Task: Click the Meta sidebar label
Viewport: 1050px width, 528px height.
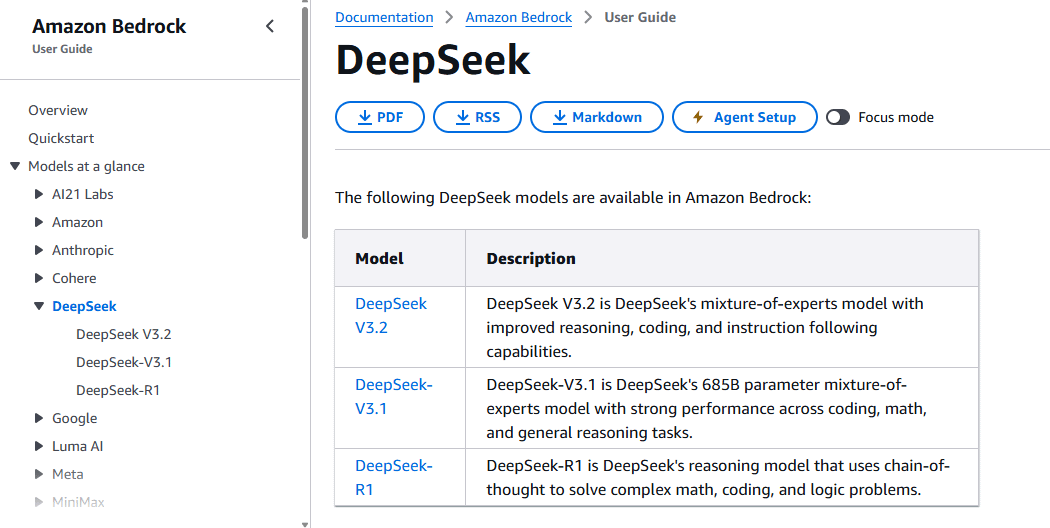Action: pyautogui.click(x=68, y=474)
